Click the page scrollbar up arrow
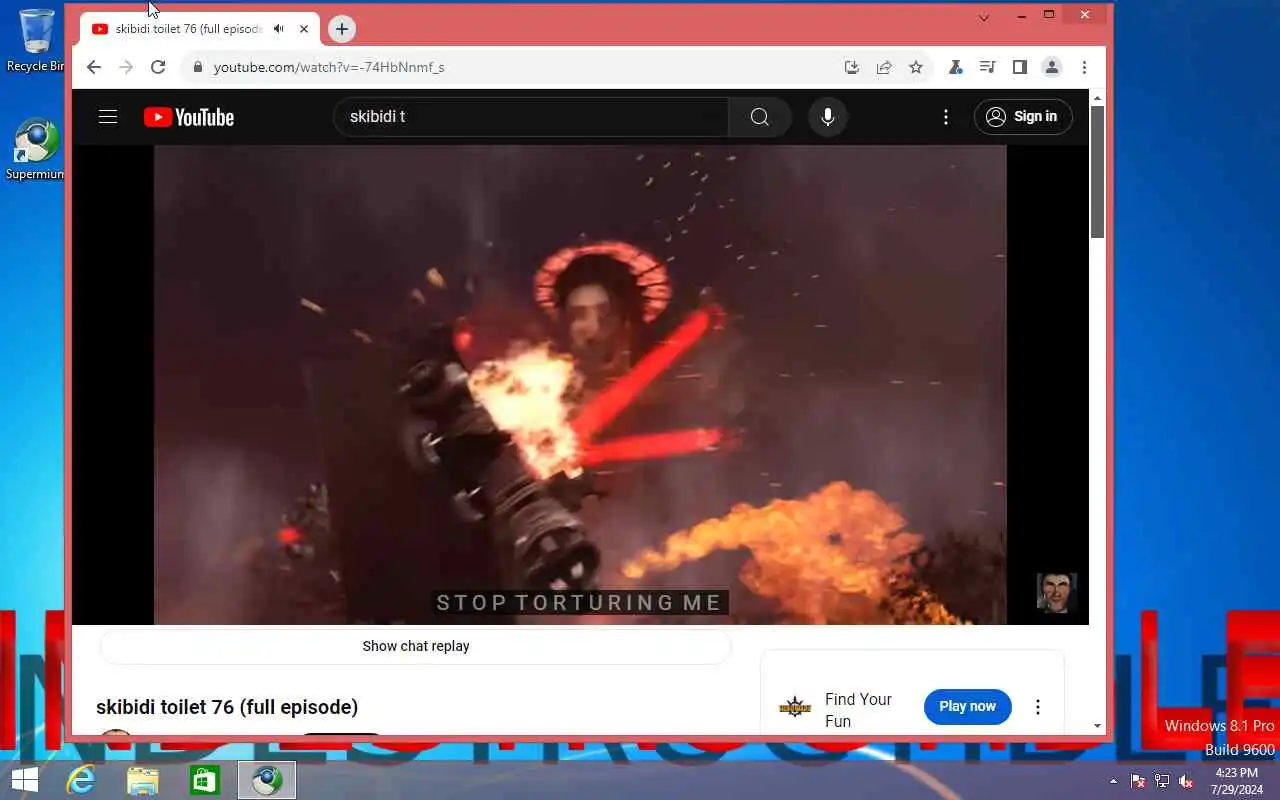The height and width of the screenshot is (800, 1280). [x=1097, y=98]
